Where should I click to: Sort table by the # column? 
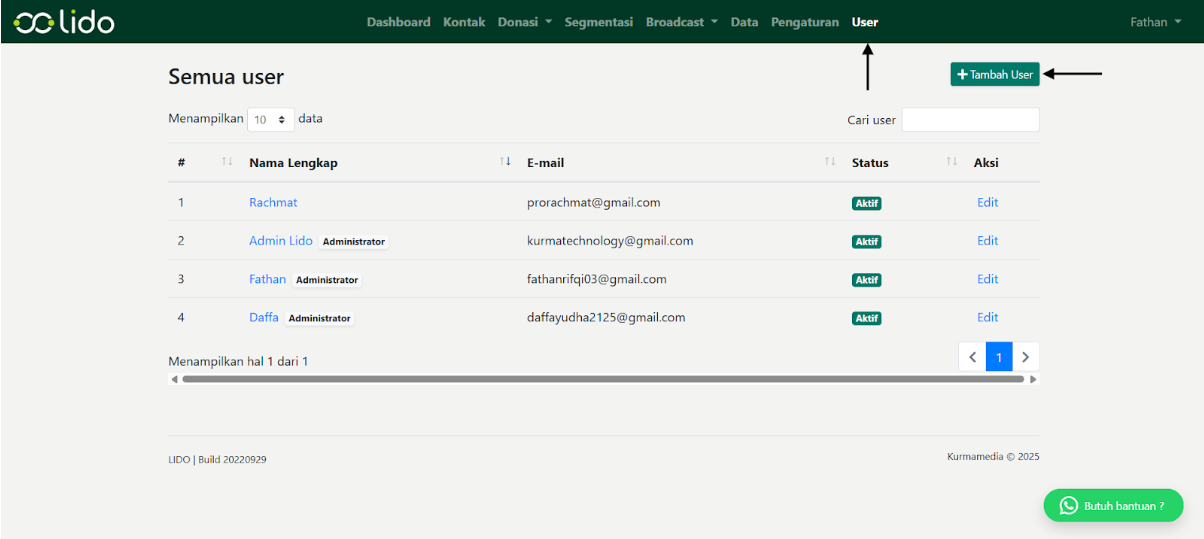point(227,163)
